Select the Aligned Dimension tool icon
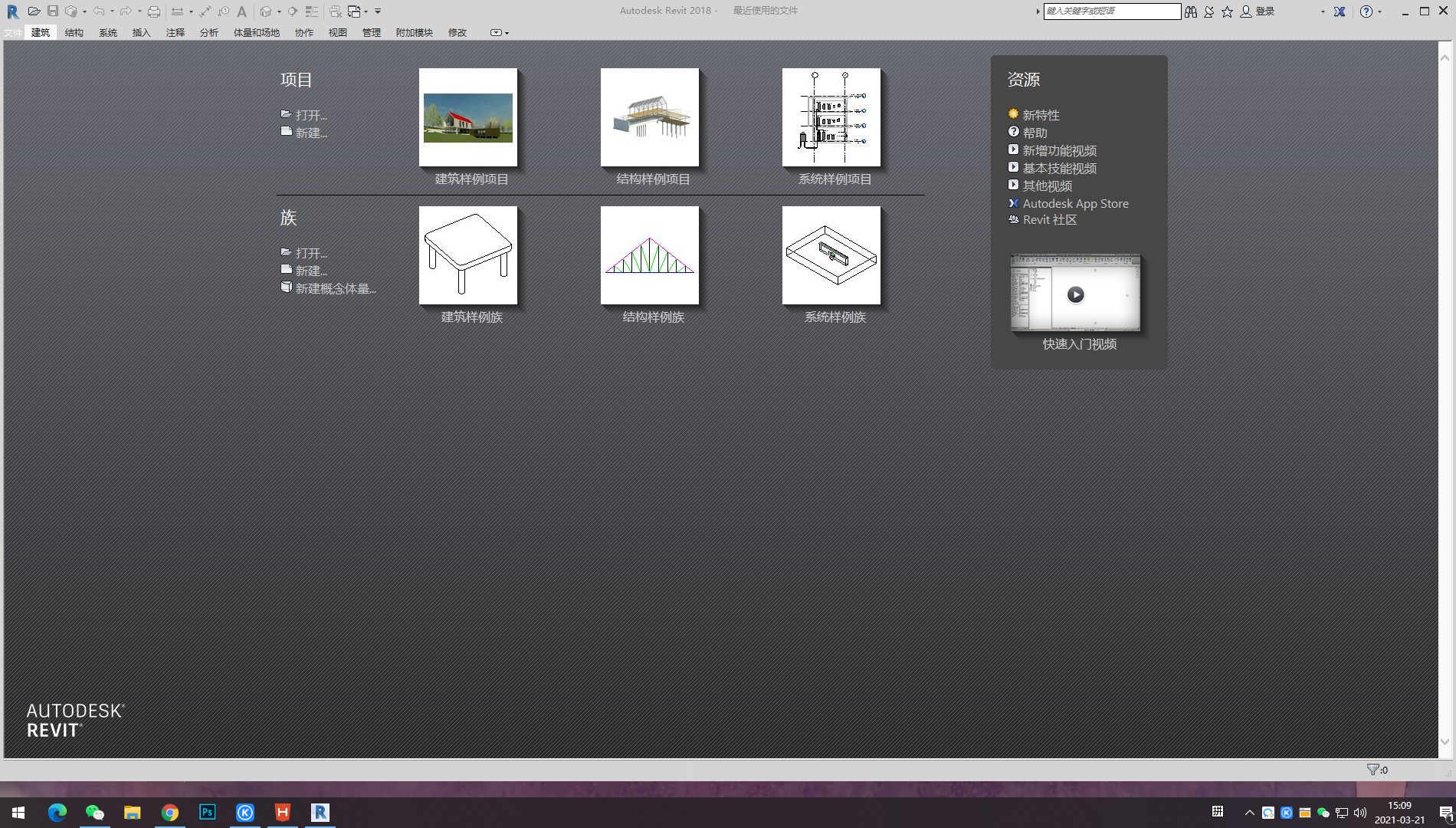The image size is (1456, 828). [x=205, y=11]
